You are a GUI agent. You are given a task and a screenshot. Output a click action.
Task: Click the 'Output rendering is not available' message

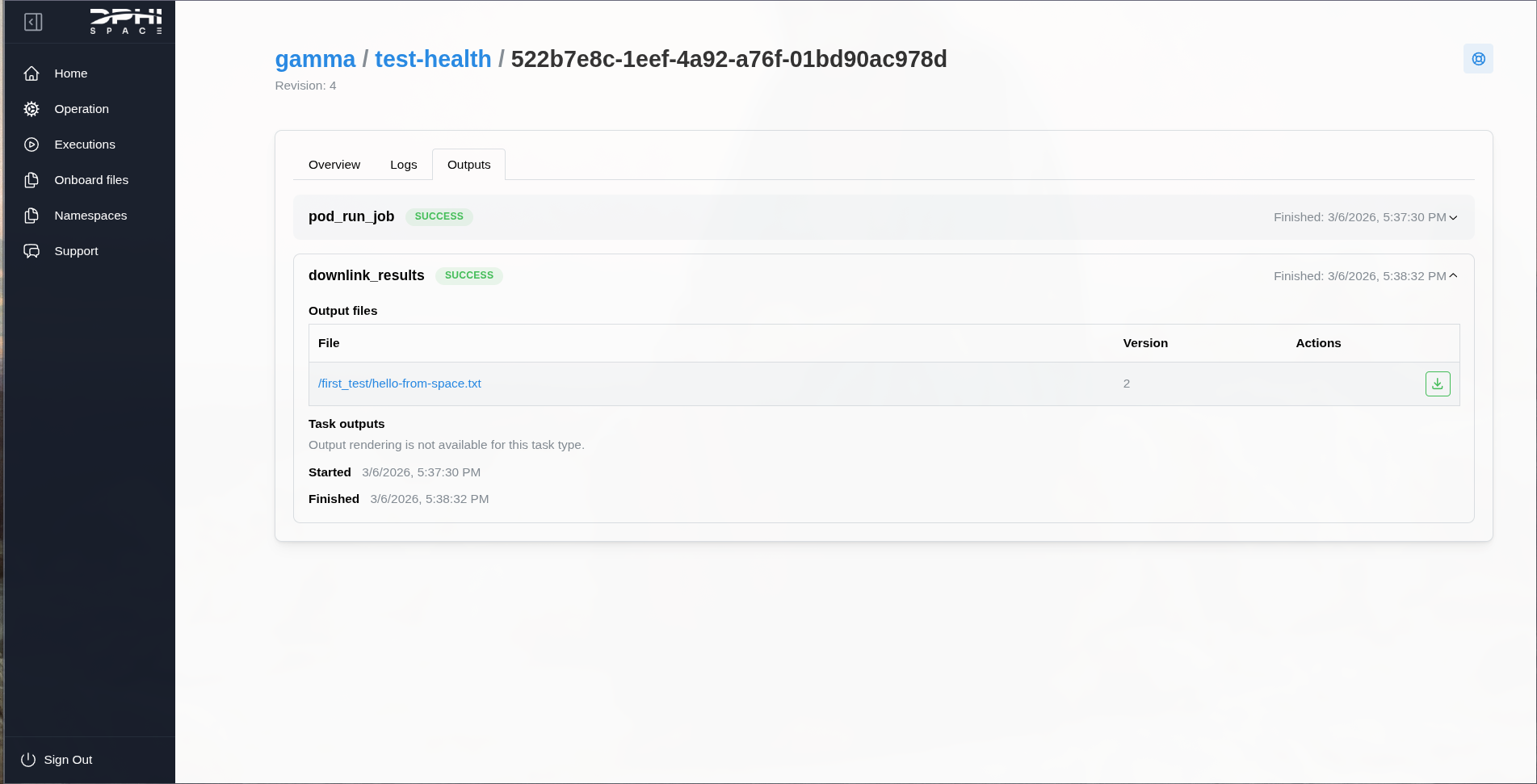(447, 445)
